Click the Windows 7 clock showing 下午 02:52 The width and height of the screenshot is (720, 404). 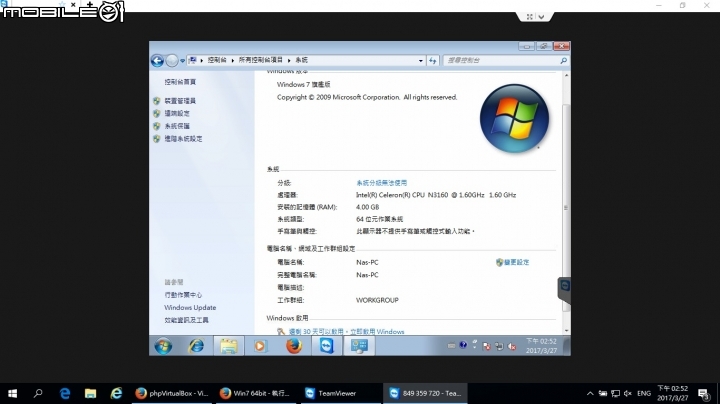541,346
